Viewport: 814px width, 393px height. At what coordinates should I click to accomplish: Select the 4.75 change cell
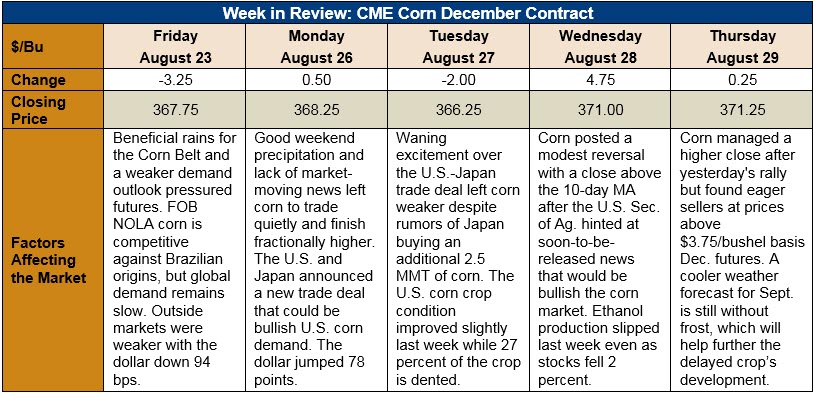600,80
